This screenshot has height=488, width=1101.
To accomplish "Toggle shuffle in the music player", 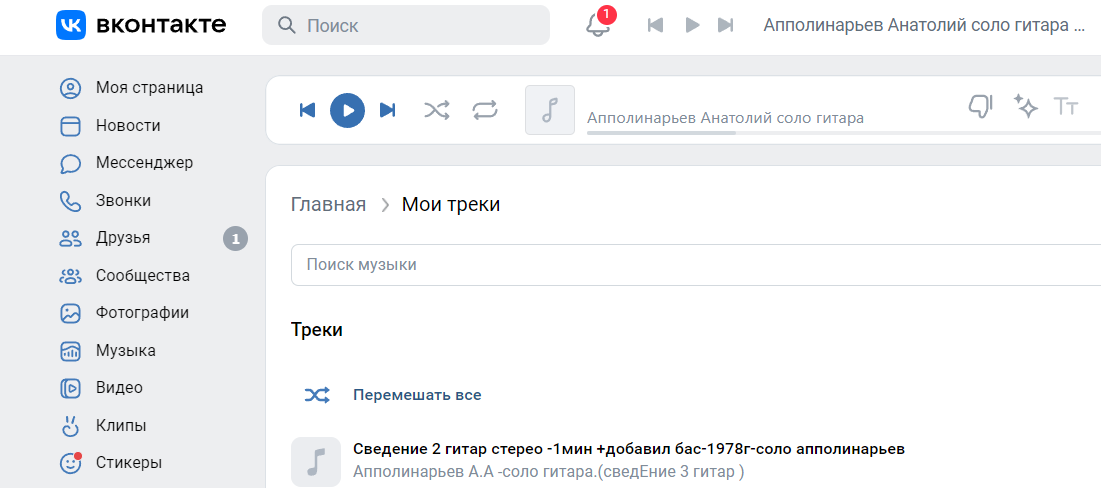I will coord(437,110).
